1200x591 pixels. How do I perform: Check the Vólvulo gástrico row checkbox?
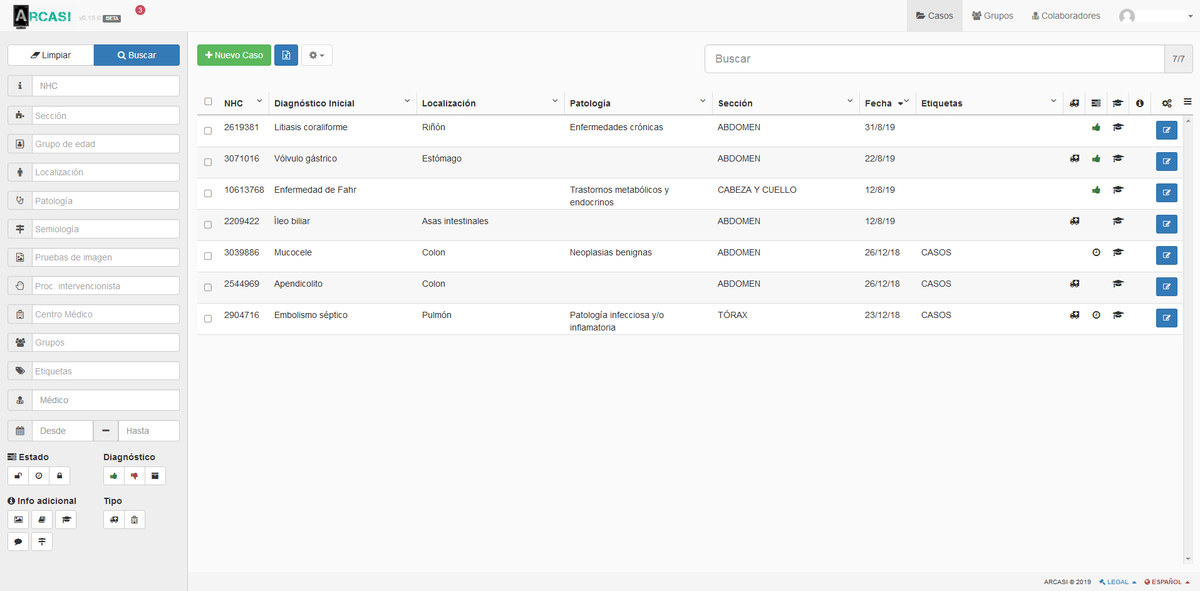(208, 162)
